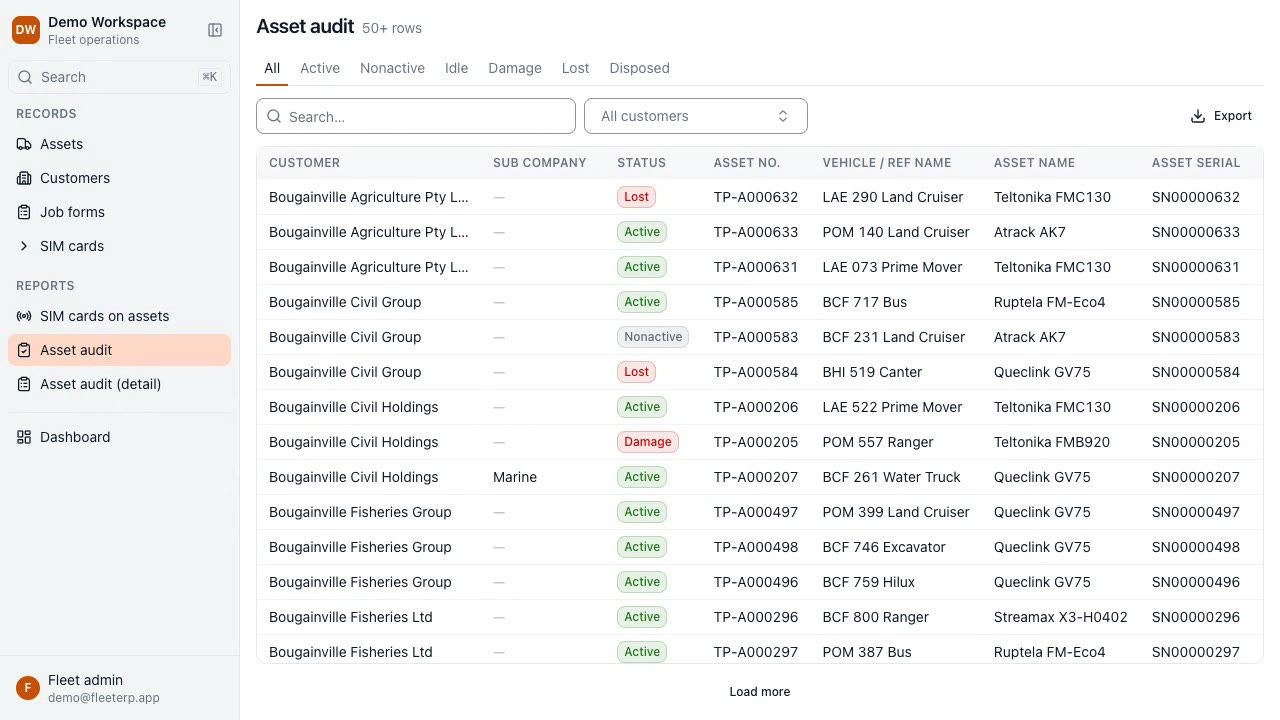The image size is (1280, 720).
Task: Go to the Dashboard page
Action: (120, 437)
